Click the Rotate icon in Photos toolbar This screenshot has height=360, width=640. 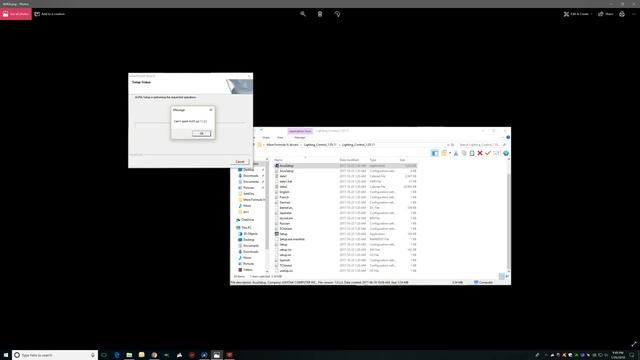click(x=337, y=14)
